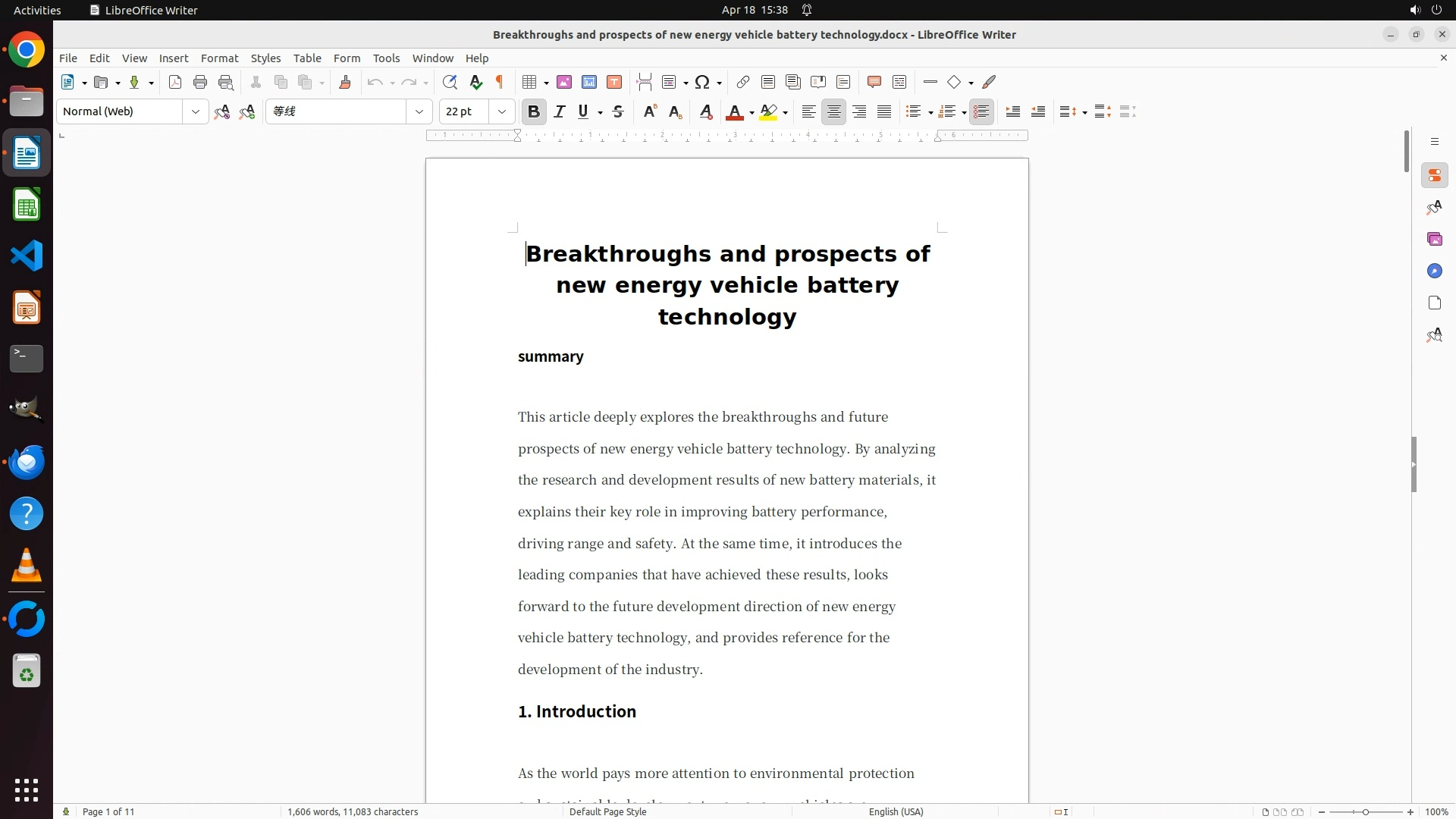Image resolution: width=1456 pixels, height=819 pixels.
Task: Expand the paragraph style dropdown
Action: pos(195,111)
